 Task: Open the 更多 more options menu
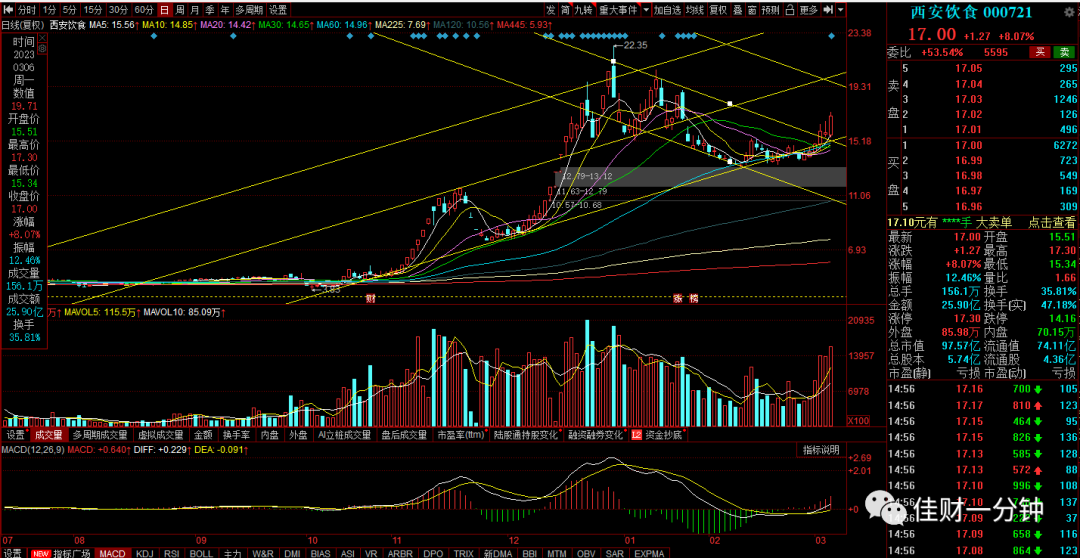[x=809, y=10]
